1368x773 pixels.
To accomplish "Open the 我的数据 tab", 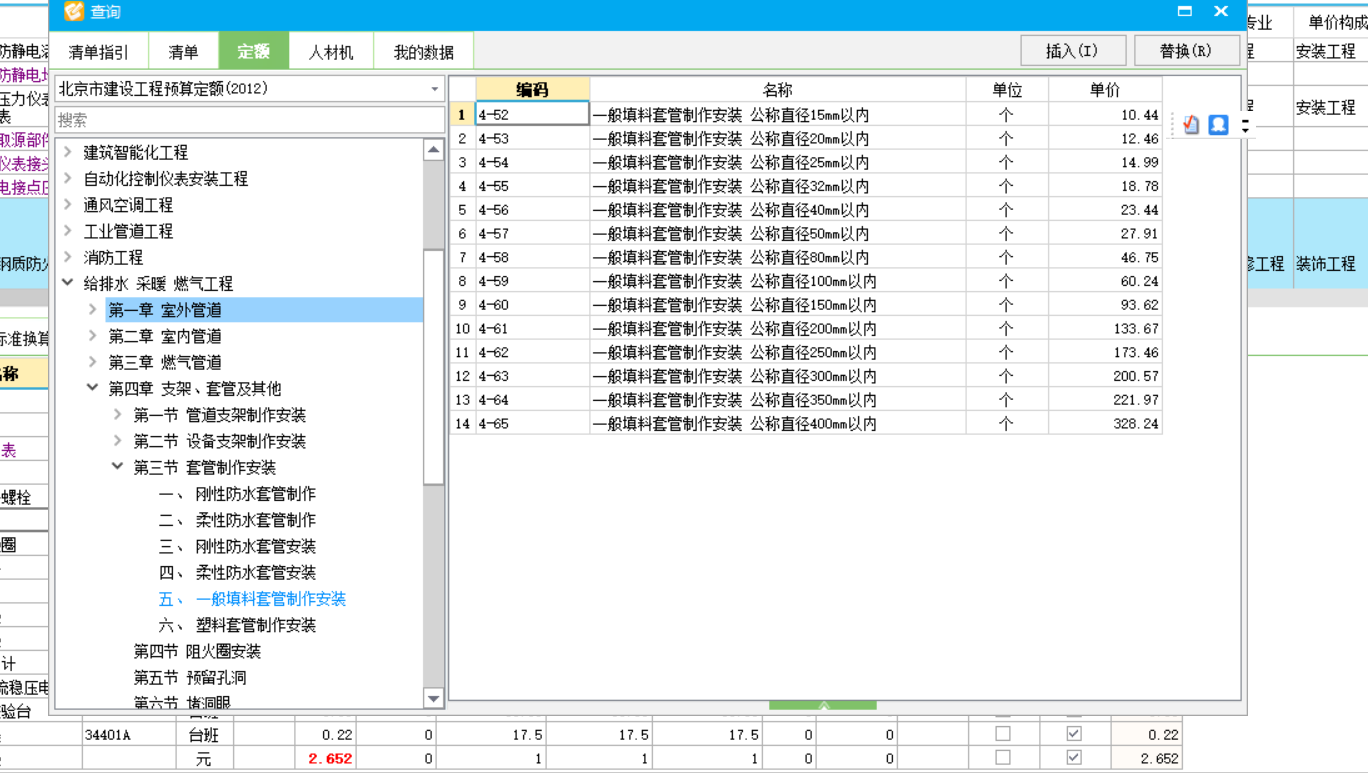I will click(x=424, y=52).
